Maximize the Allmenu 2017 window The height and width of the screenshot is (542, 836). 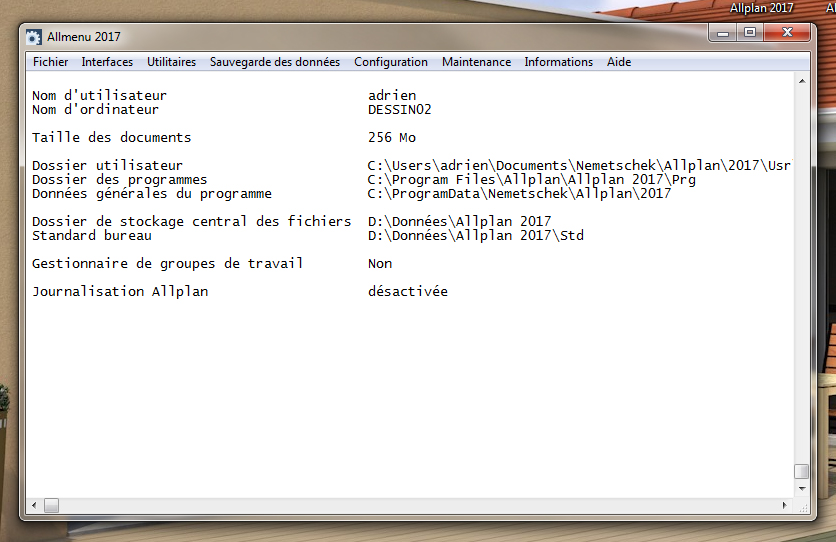(750, 33)
